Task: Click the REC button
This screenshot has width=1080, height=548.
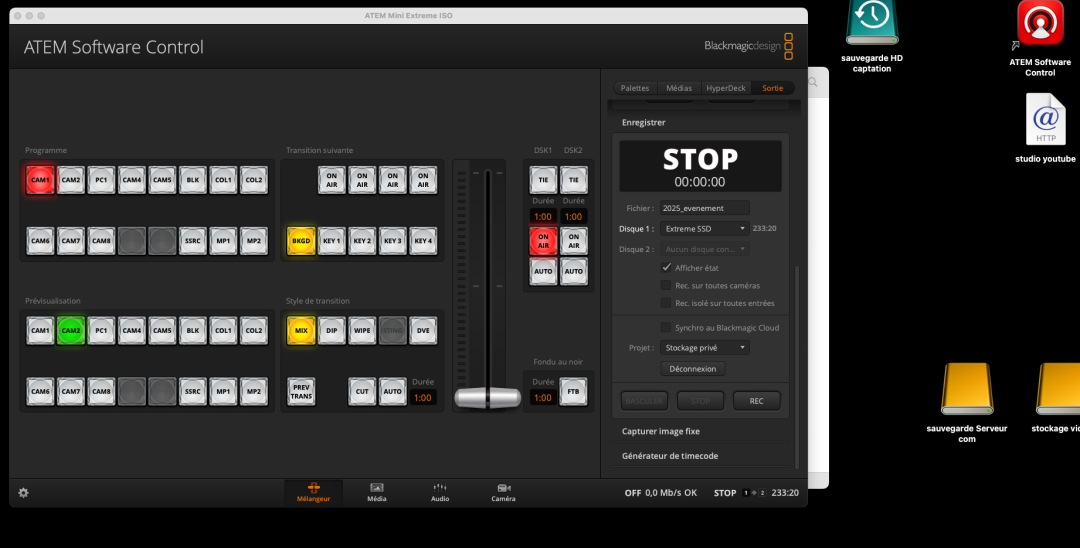Action: [x=756, y=401]
